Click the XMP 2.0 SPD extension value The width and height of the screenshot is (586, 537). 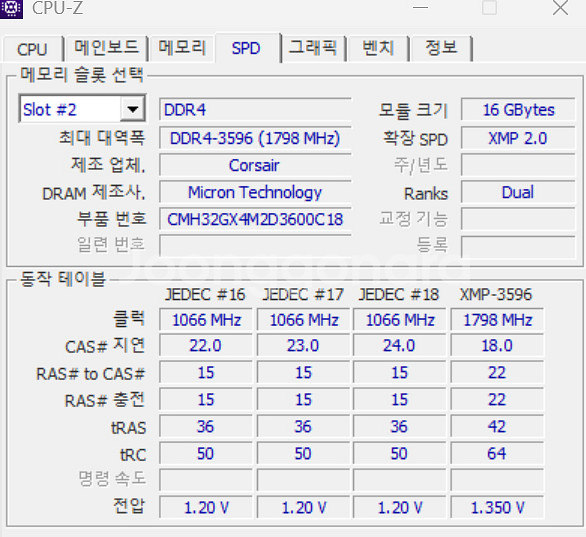(518, 138)
